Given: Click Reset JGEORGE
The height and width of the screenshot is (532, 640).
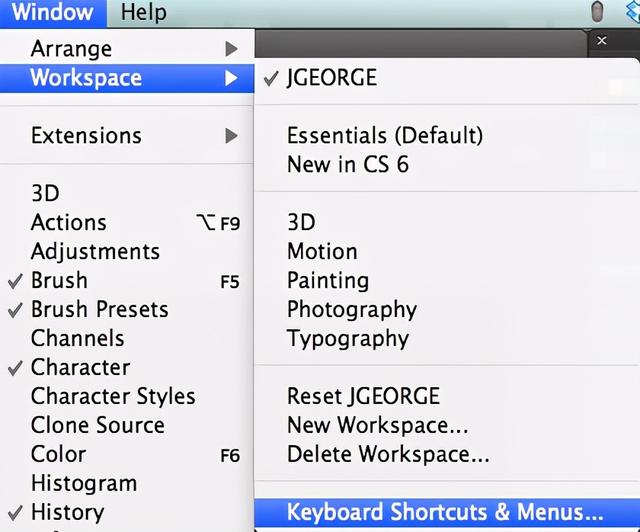Looking at the screenshot, I should point(363,397).
